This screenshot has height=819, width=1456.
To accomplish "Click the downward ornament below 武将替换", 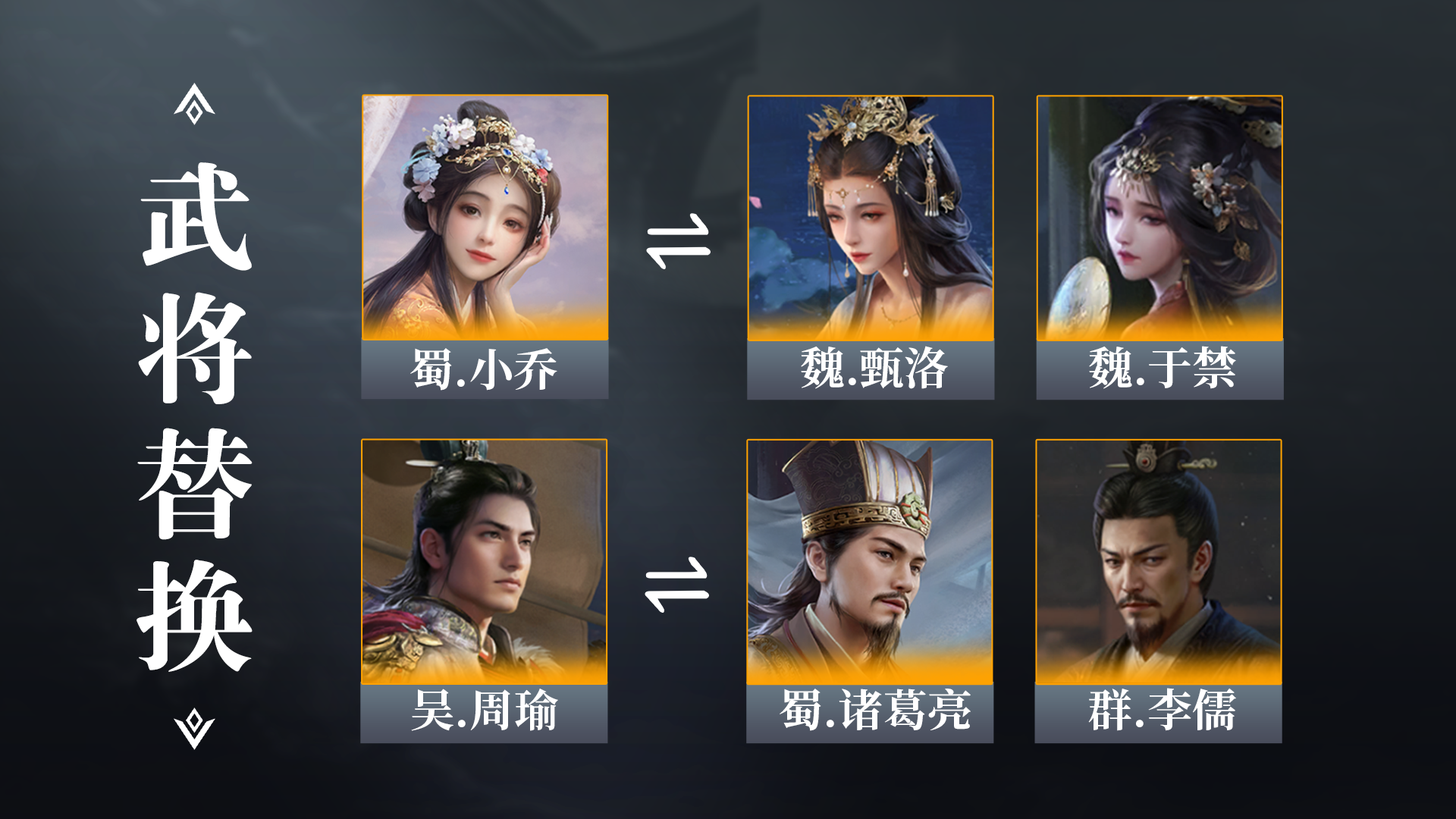I will coord(194,729).
